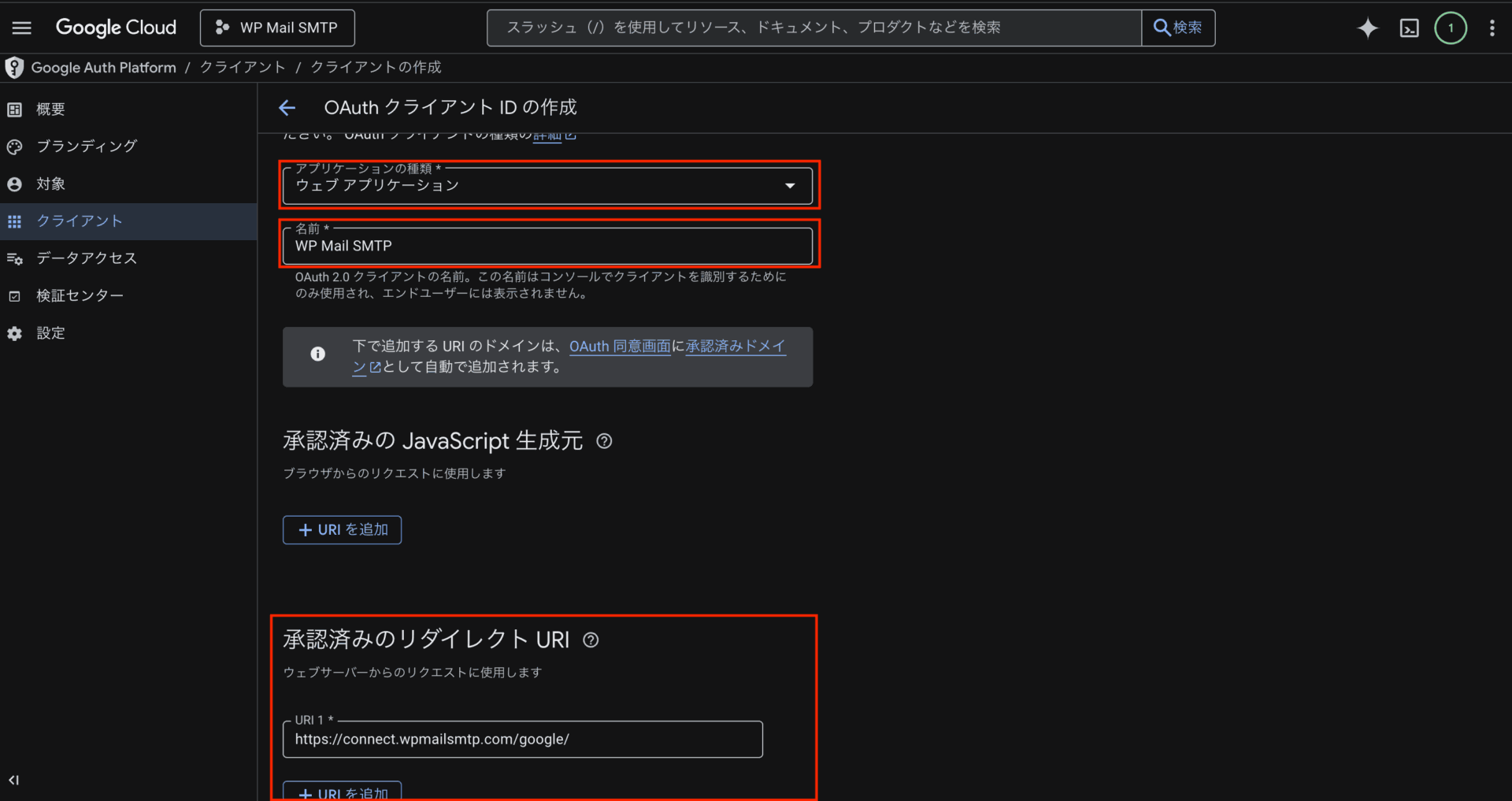The width and height of the screenshot is (1512, 801).
Task: Click the 検索 search button
Action: coord(1177,28)
